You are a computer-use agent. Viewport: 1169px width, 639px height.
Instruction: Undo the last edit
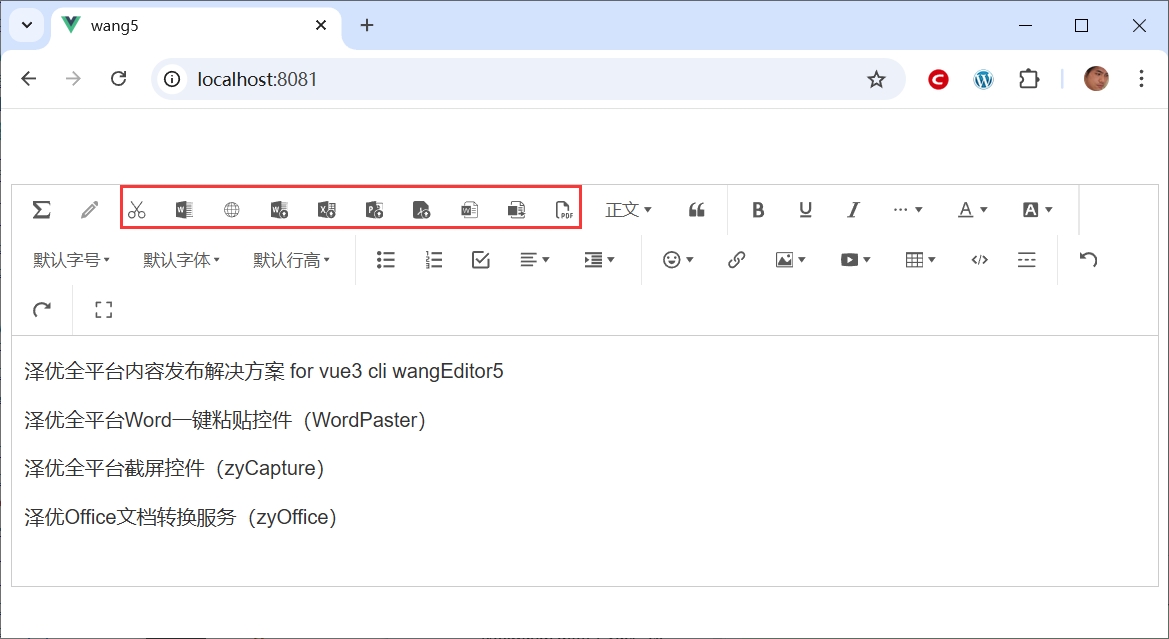point(1089,260)
